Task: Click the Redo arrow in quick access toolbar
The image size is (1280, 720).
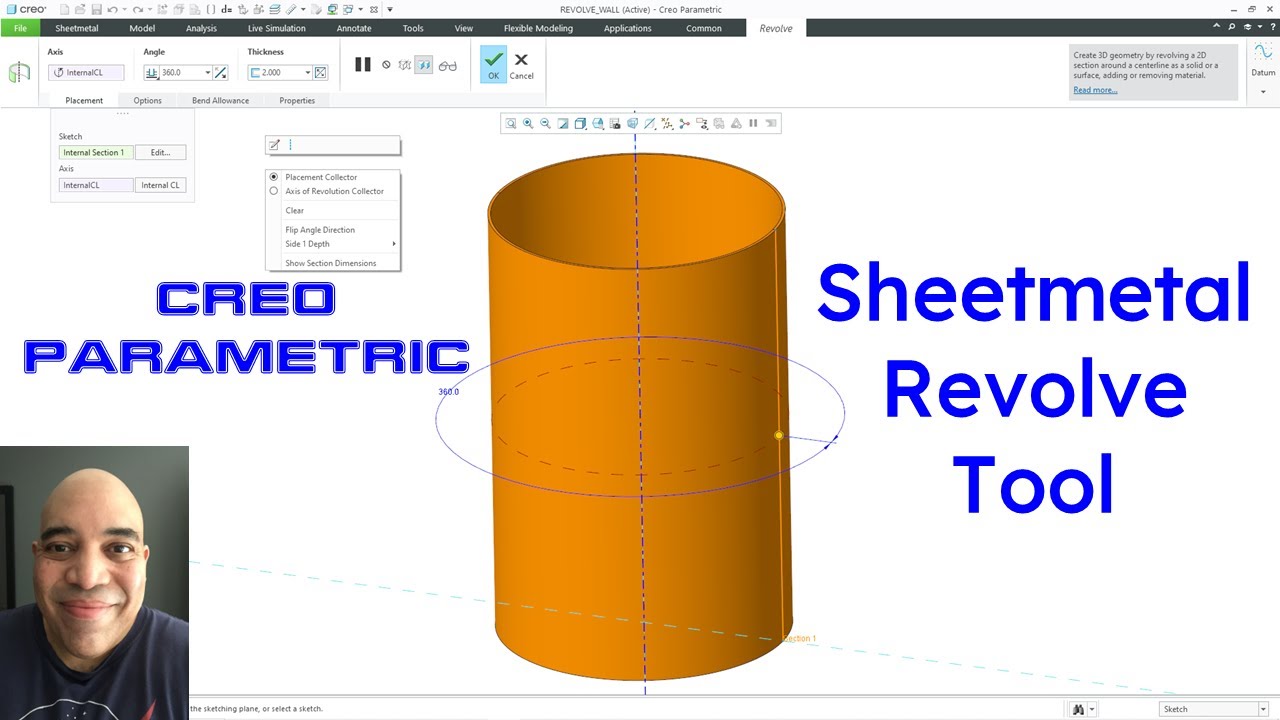Action: 138,9
